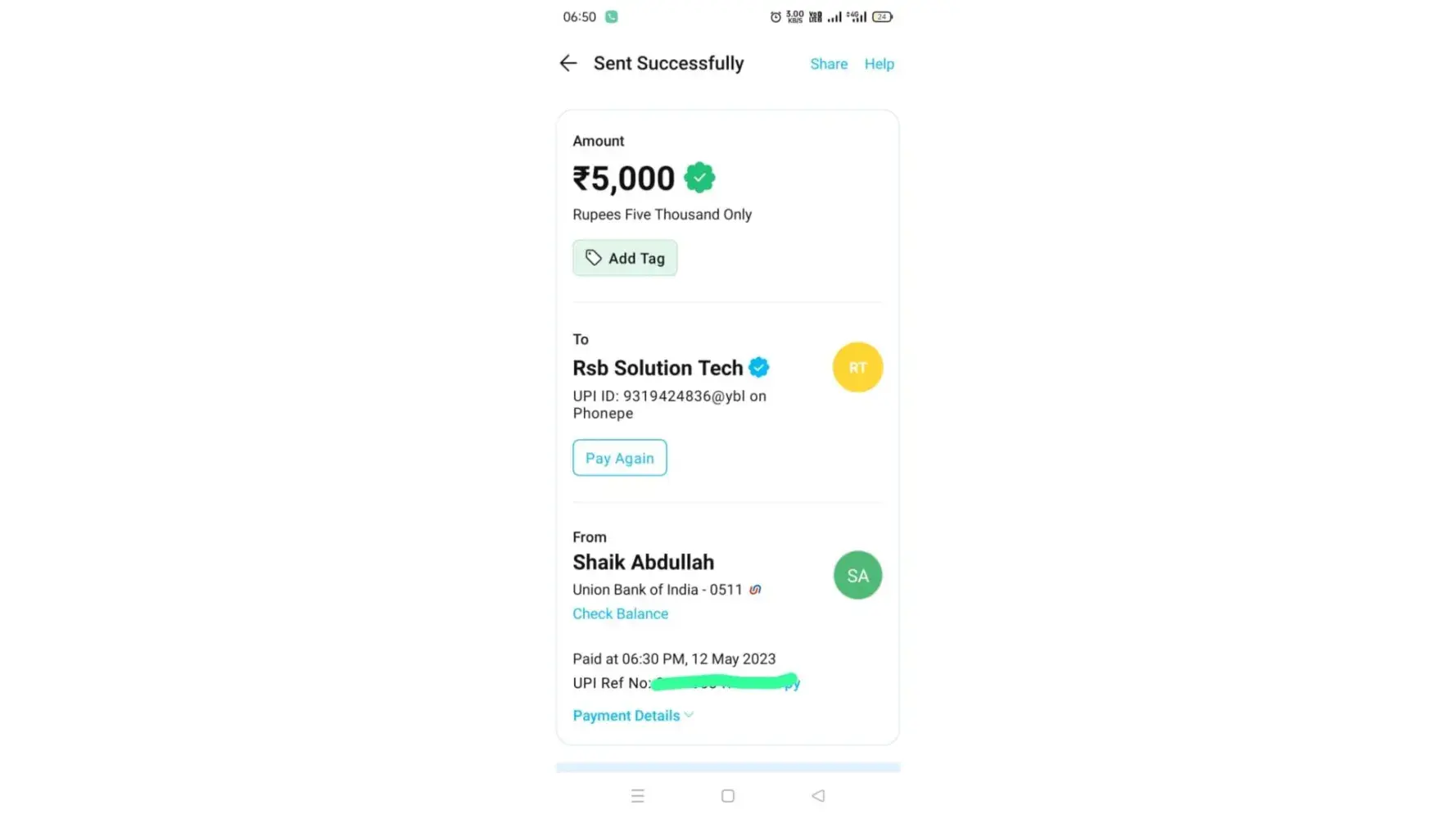1456x819 pixels.
Task: Click the tag icon in Add Tag
Action: (x=593, y=258)
